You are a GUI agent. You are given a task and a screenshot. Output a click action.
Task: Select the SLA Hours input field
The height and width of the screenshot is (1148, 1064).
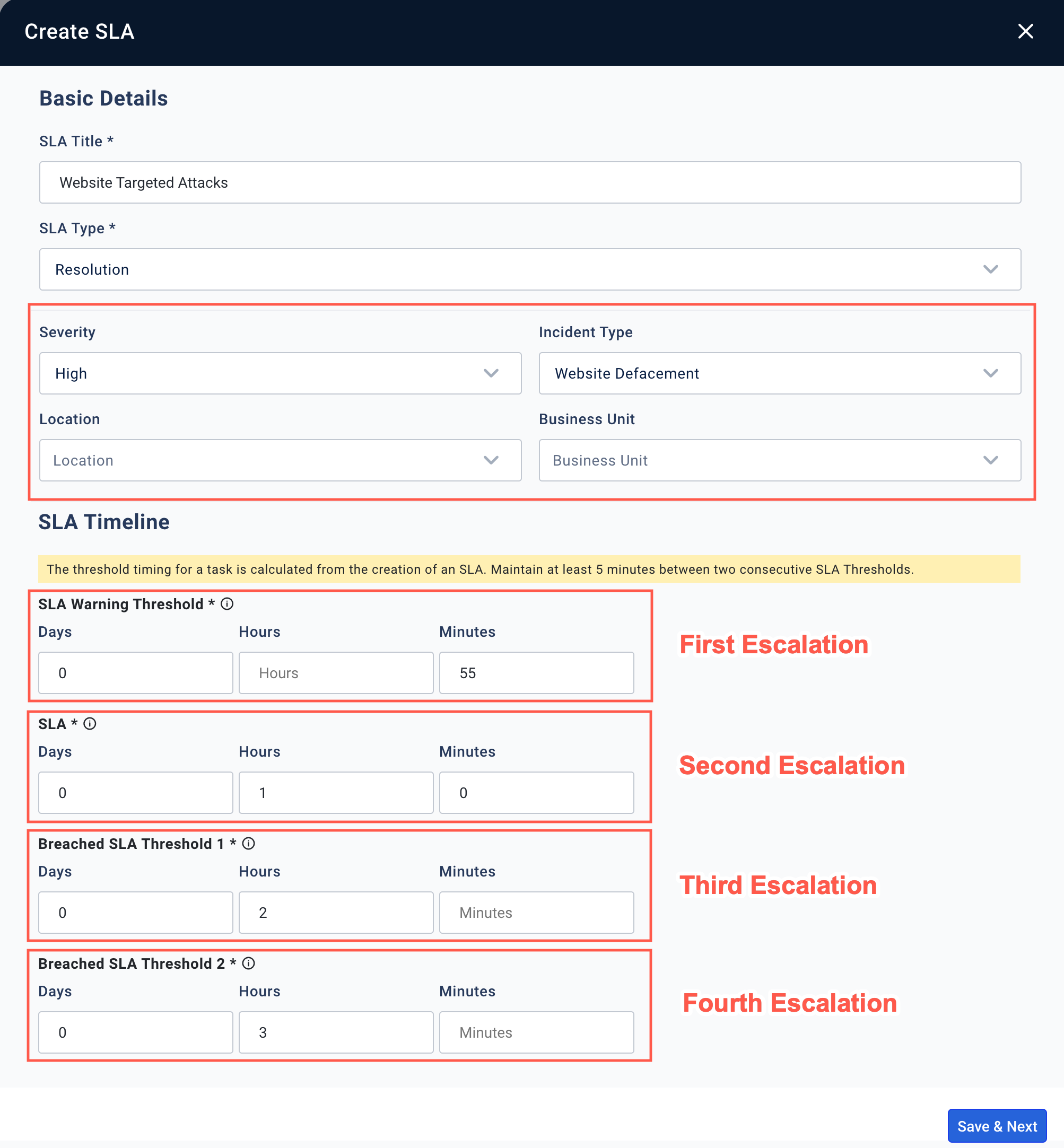(x=336, y=792)
